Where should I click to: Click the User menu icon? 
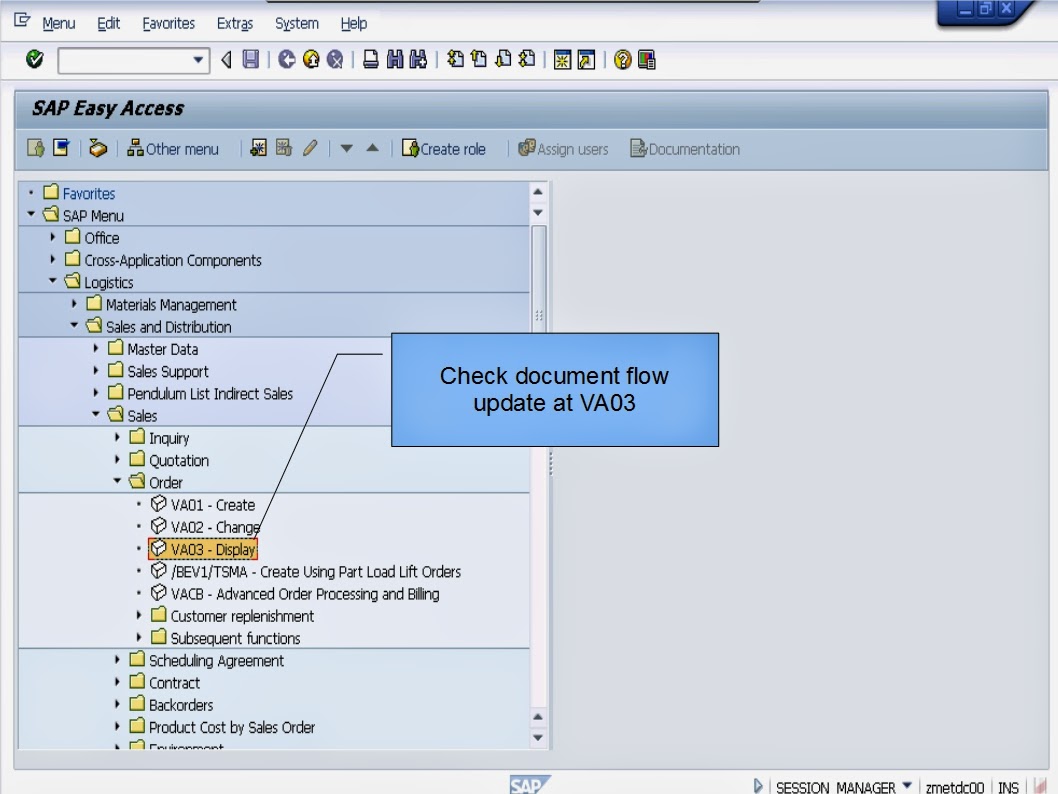point(36,148)
